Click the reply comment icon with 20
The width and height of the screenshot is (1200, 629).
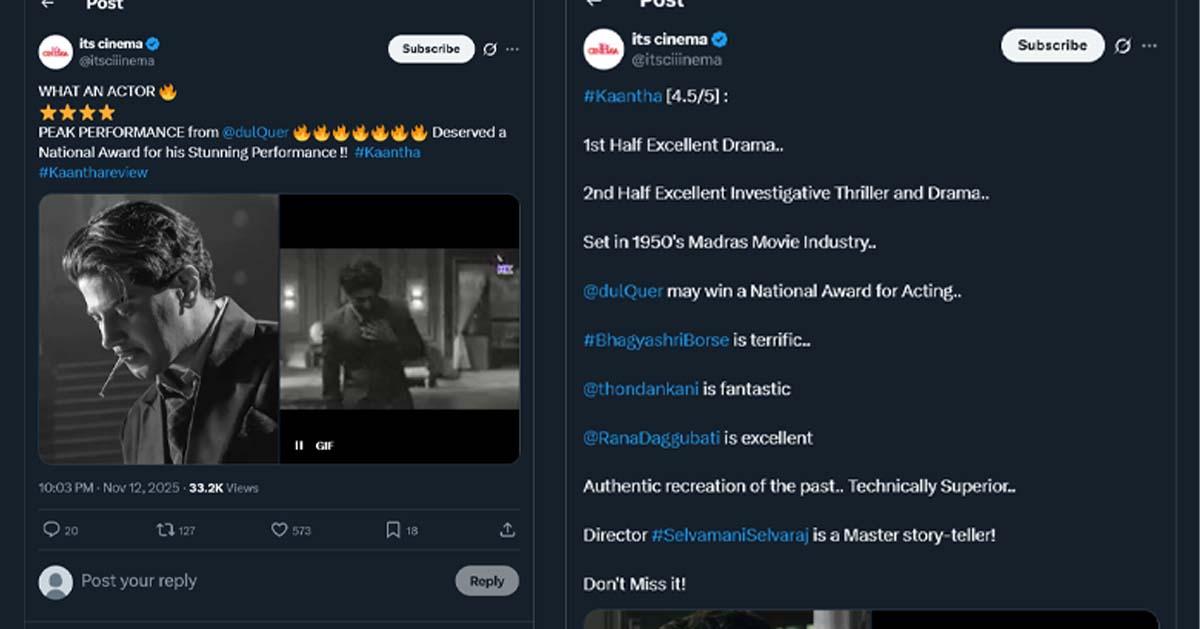tap(52, 530)
